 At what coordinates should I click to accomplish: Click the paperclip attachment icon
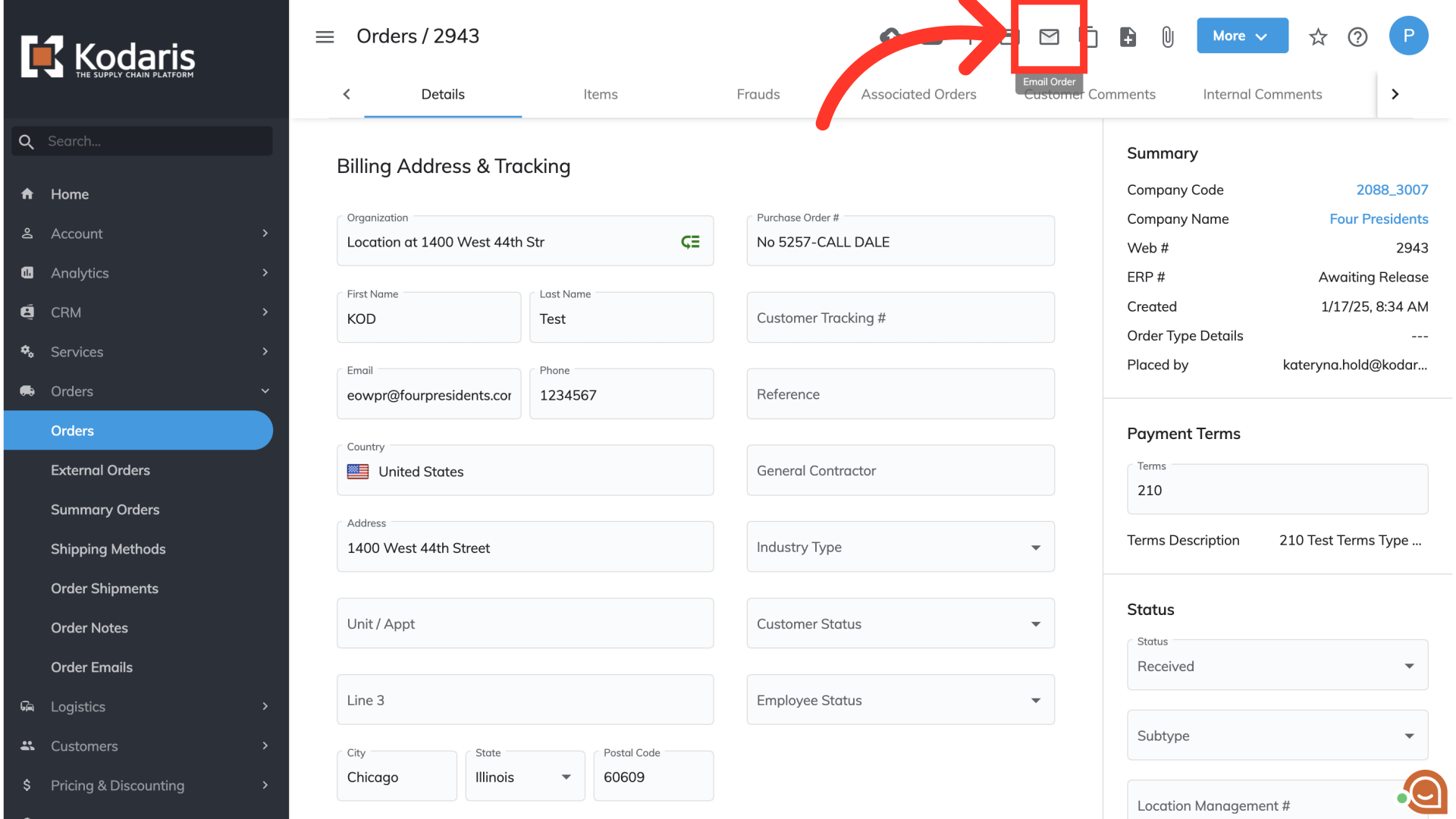pyautogui.click(x=1167, y=36)
